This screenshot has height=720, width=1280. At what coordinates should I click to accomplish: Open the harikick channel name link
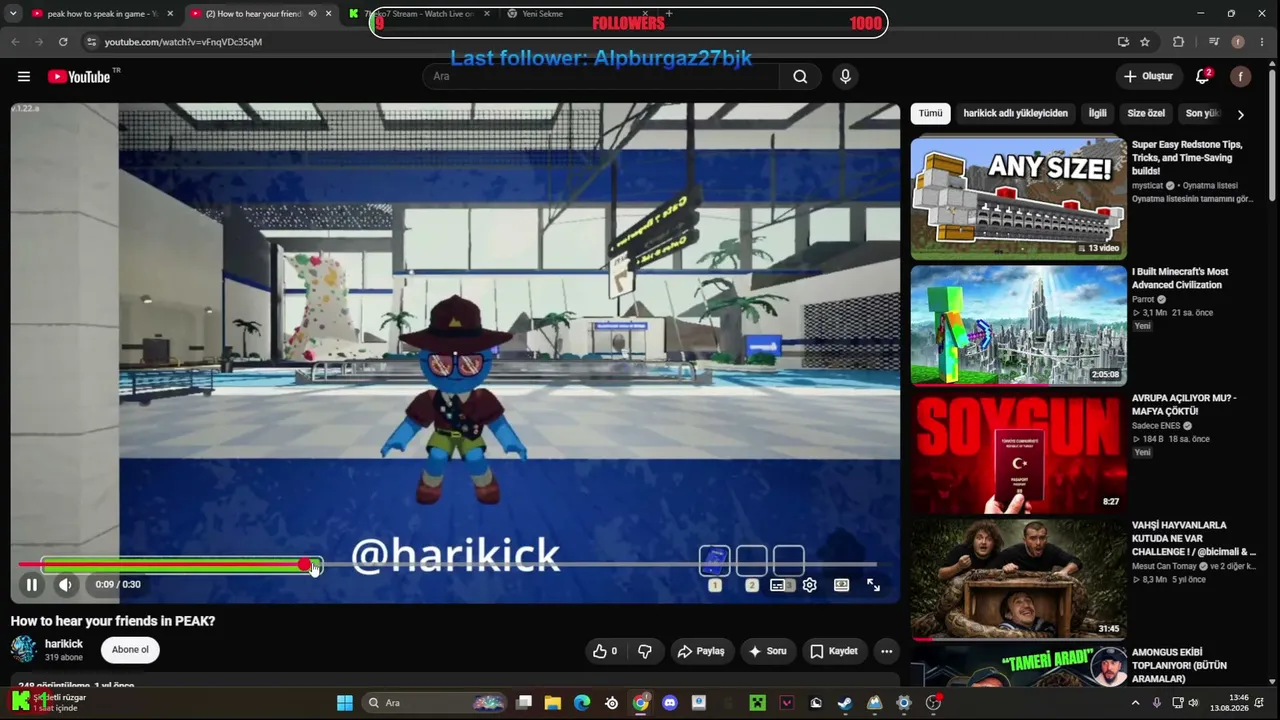(x=64, y=644)
